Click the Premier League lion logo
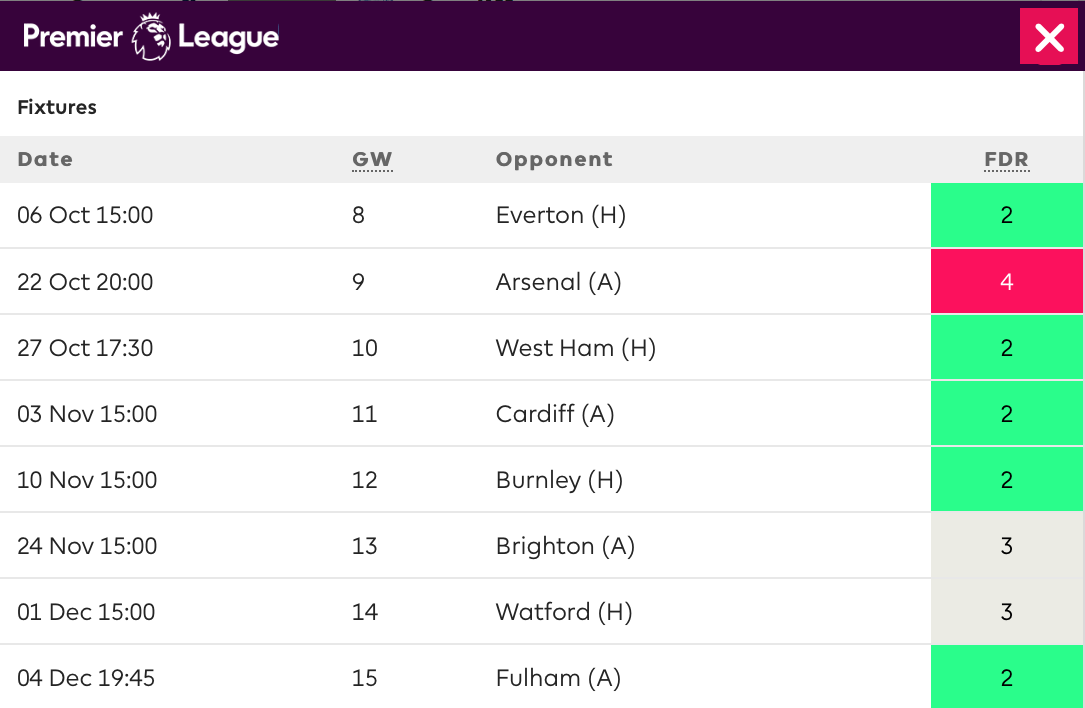Viewport: 1085px width, 708px height. point(152,37)
